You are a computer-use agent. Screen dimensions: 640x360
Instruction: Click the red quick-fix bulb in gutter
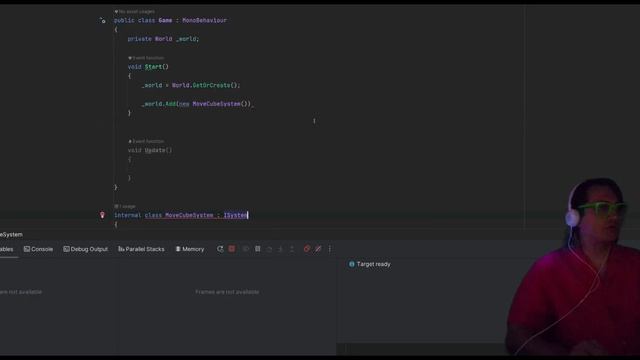pyautogui.click(x=102, y=215)
